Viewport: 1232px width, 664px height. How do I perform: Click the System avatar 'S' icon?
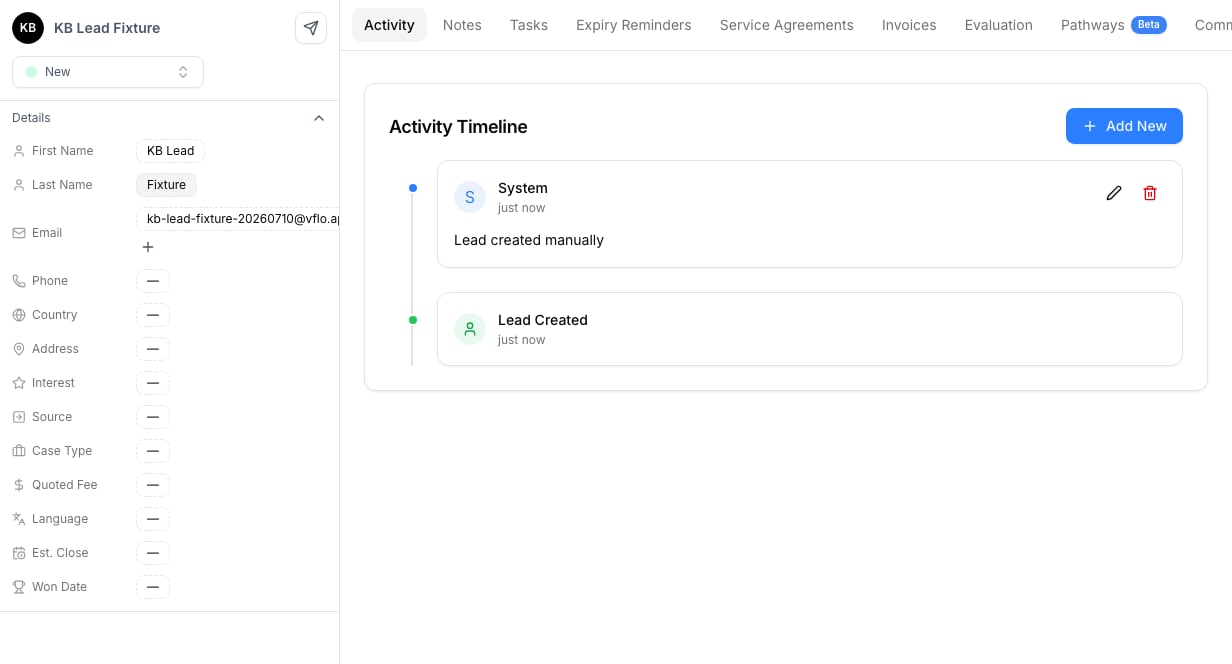tap(470, 197)
